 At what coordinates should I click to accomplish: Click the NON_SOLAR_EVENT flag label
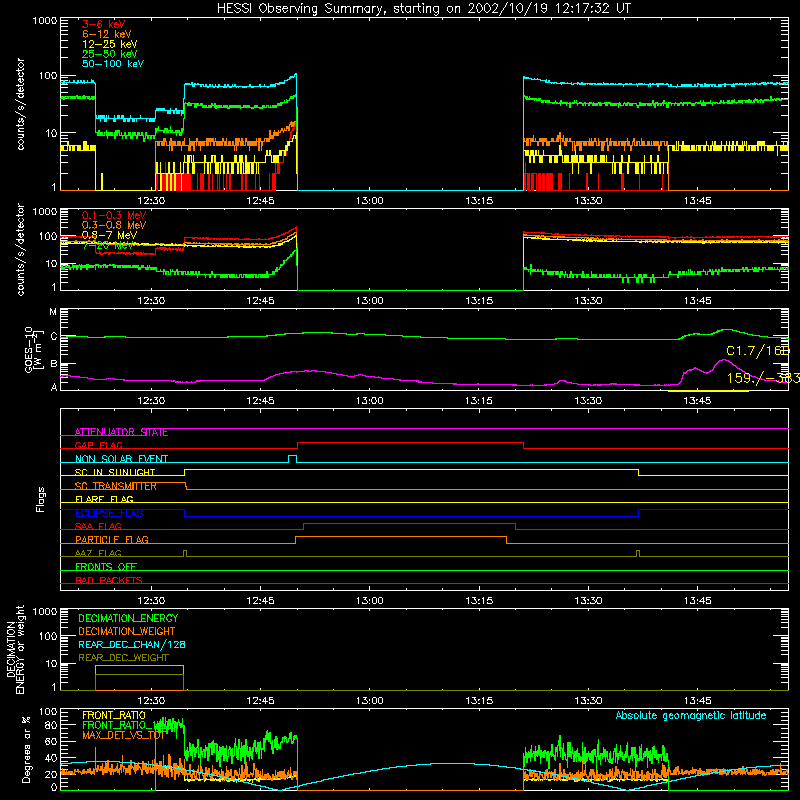[121, 459]
